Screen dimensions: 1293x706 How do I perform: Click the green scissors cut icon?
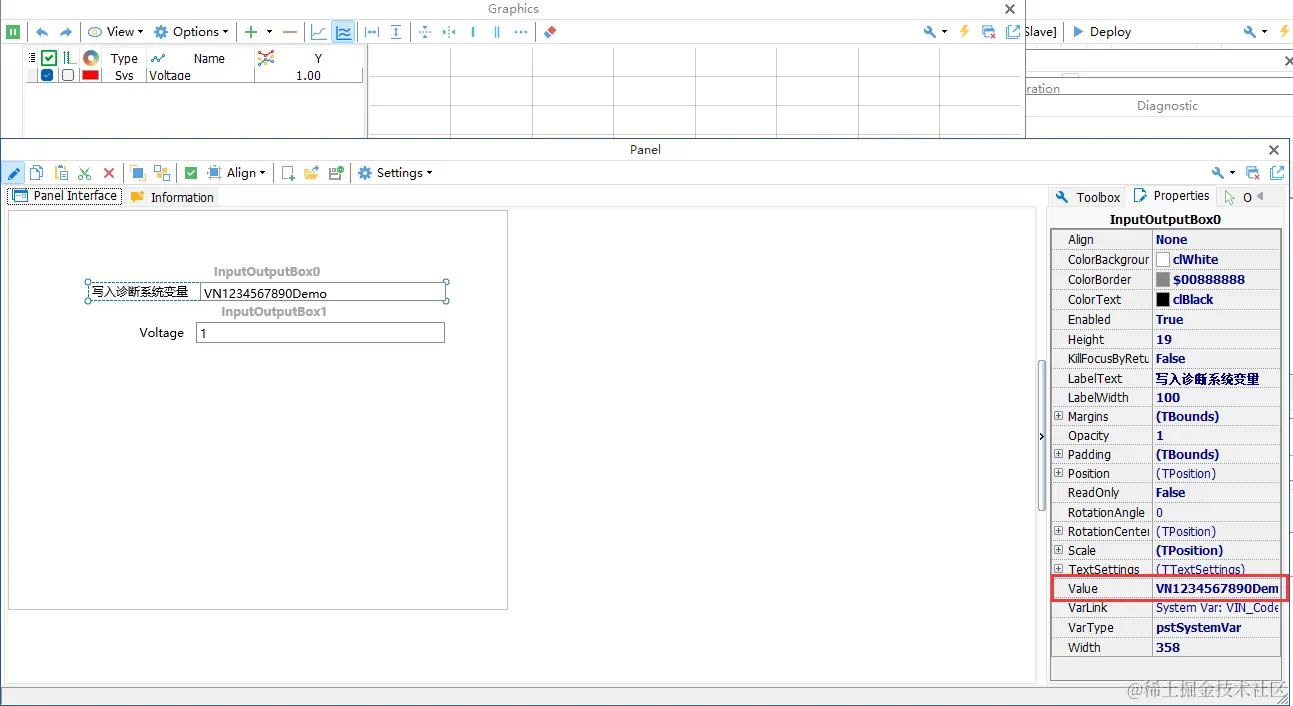85,173
